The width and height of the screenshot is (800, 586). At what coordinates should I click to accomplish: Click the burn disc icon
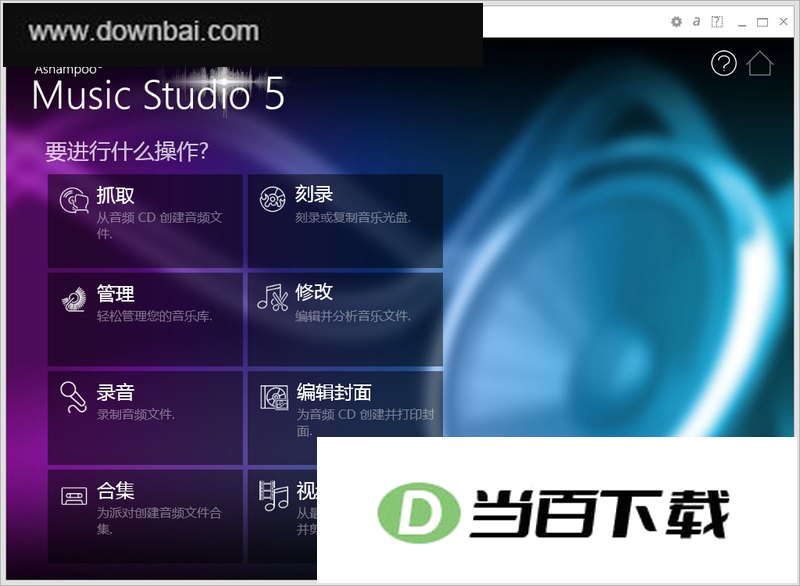click(x=272, y=199)
